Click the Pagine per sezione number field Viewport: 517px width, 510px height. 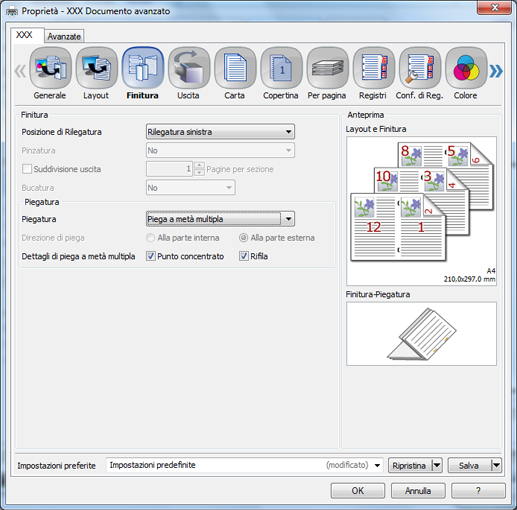(x=169, y=169)
